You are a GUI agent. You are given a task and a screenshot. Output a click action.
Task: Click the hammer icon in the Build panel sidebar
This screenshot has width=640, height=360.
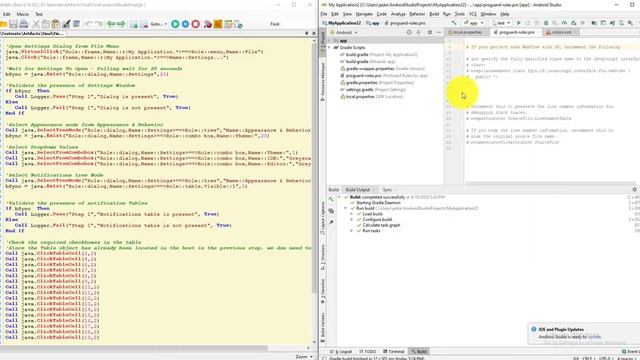point(331,200)
